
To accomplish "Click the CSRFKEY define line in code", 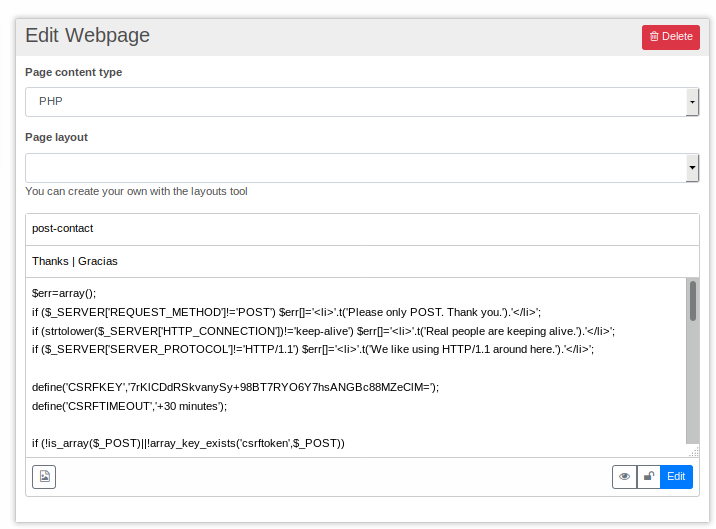I will click(235, 386).
